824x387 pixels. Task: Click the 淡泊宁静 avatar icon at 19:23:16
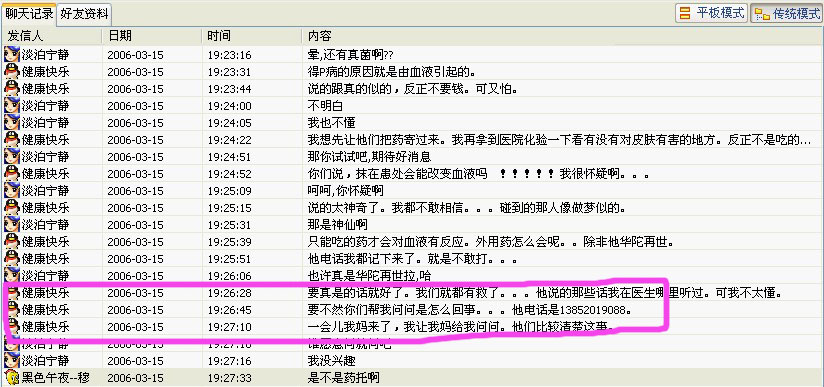[x=12, y=54]
